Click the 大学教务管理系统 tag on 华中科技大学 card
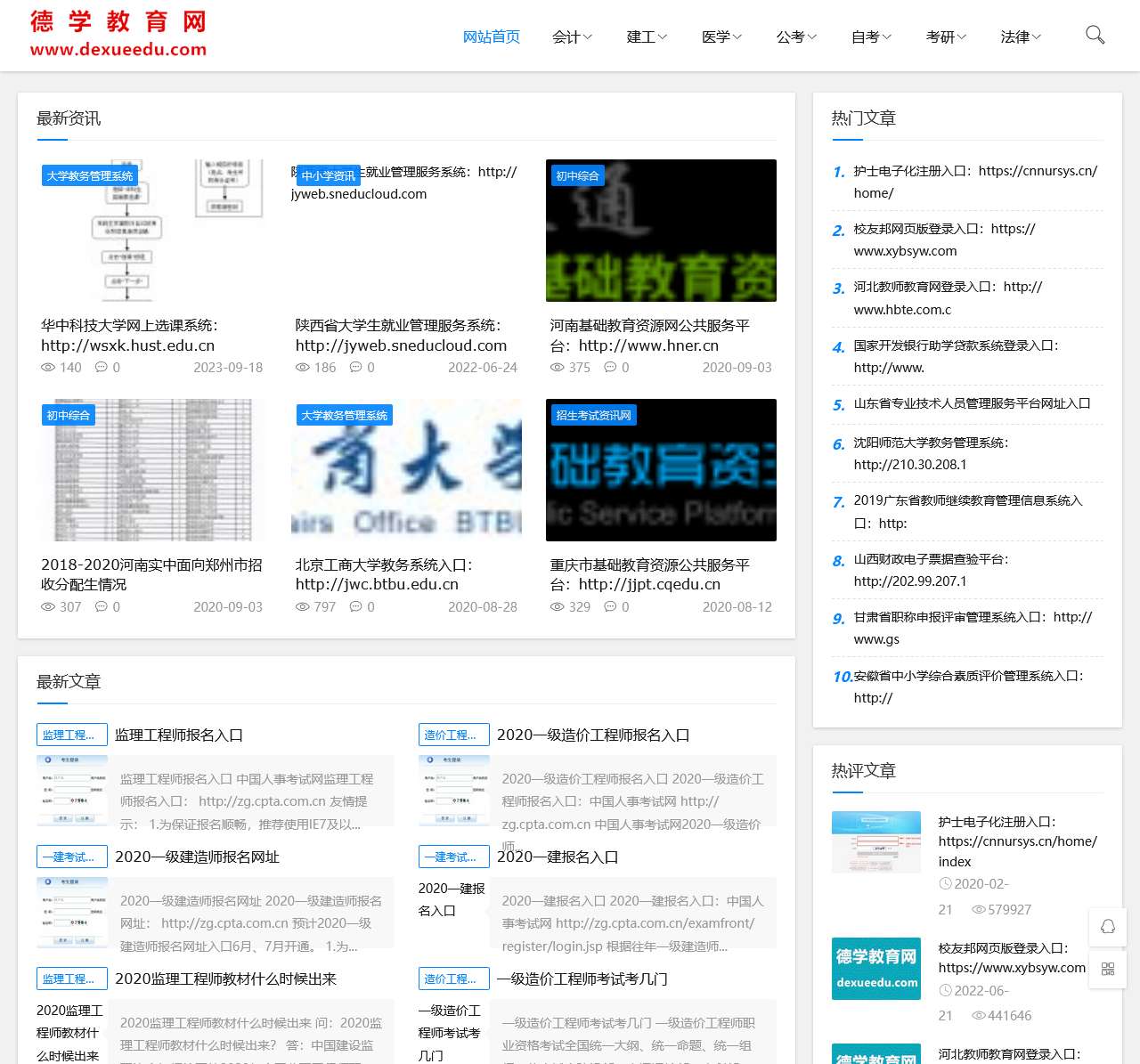The width and height of the screenshot is (1140, 1064). pyautogui.click(x=90, y=175)
